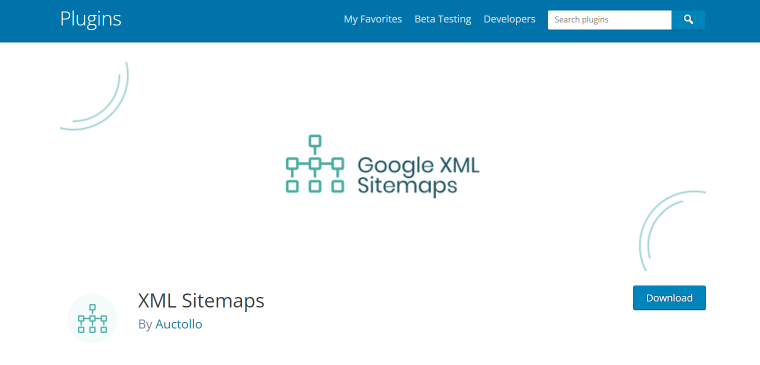760x365 pixels.
Task: Open the Developers page
Action: tap(509, 19)
